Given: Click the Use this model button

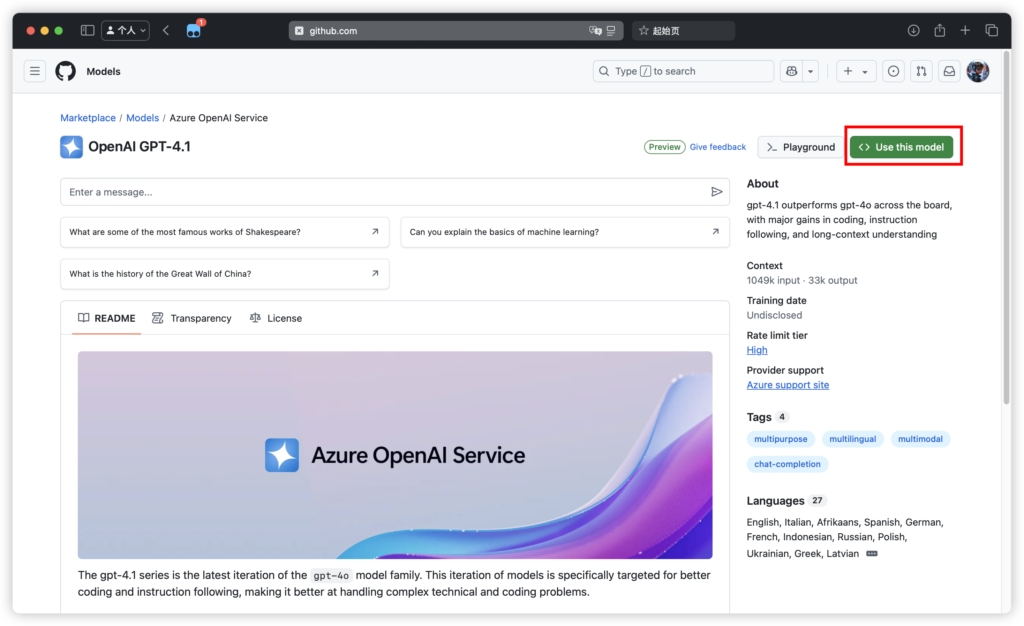Looking at the screenshot, I should pos(901,147).
